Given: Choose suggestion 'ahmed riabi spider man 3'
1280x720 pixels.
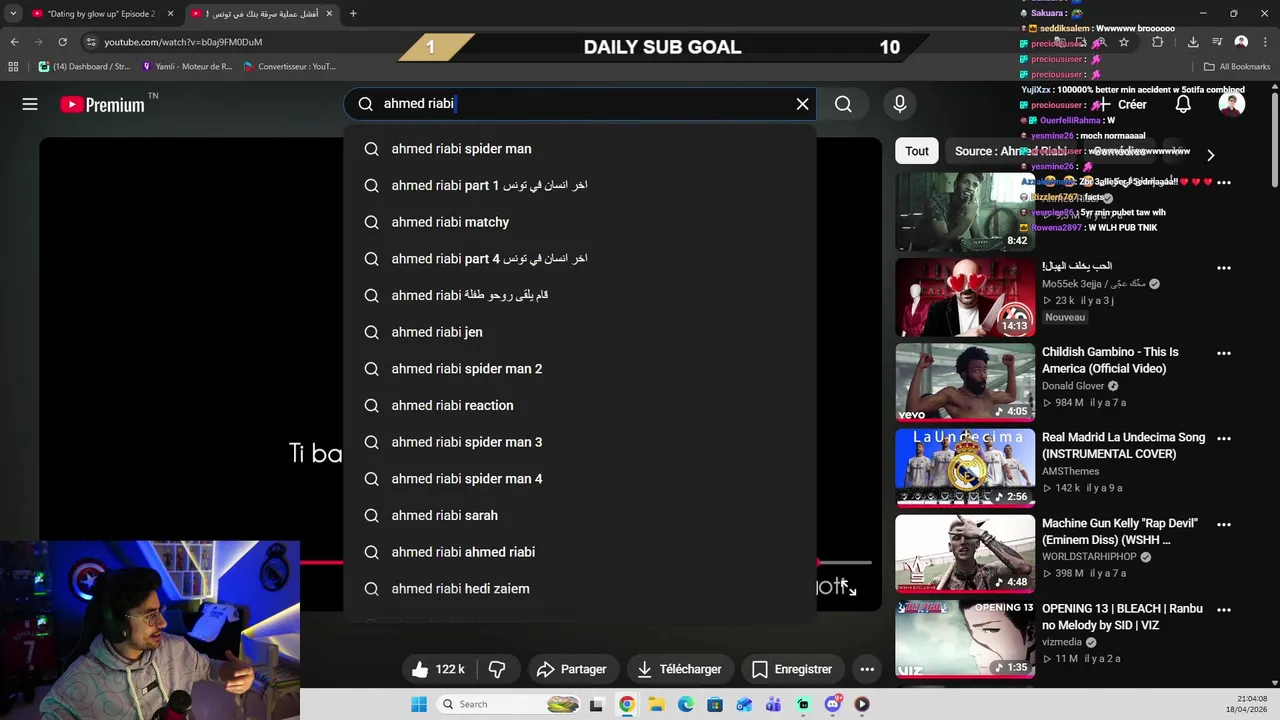Looking at the screenshot, I should 580,442.
